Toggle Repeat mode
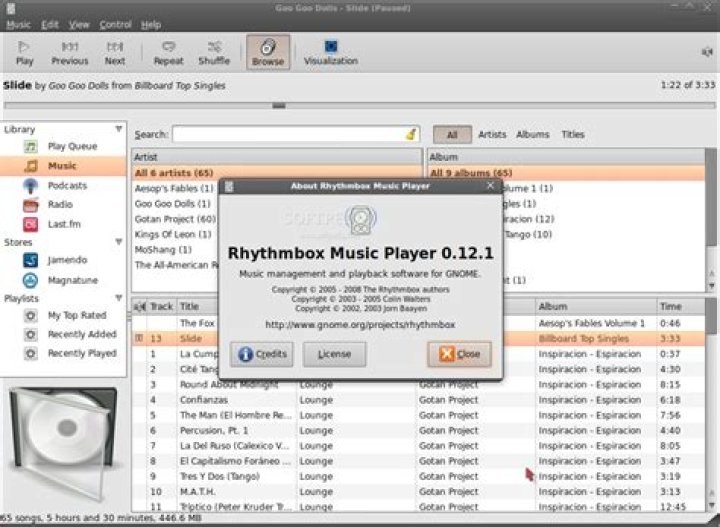 [169, 53]
